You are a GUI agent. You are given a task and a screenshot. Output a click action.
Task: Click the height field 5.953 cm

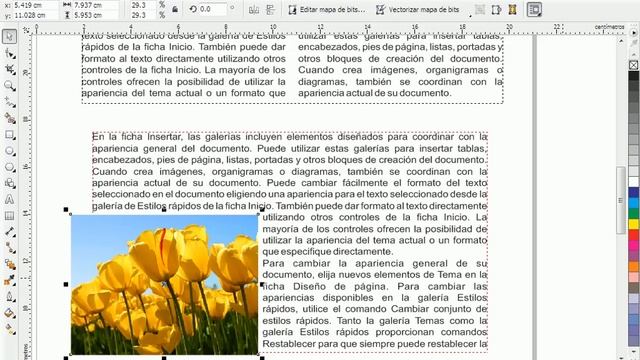tap(96, 15)
